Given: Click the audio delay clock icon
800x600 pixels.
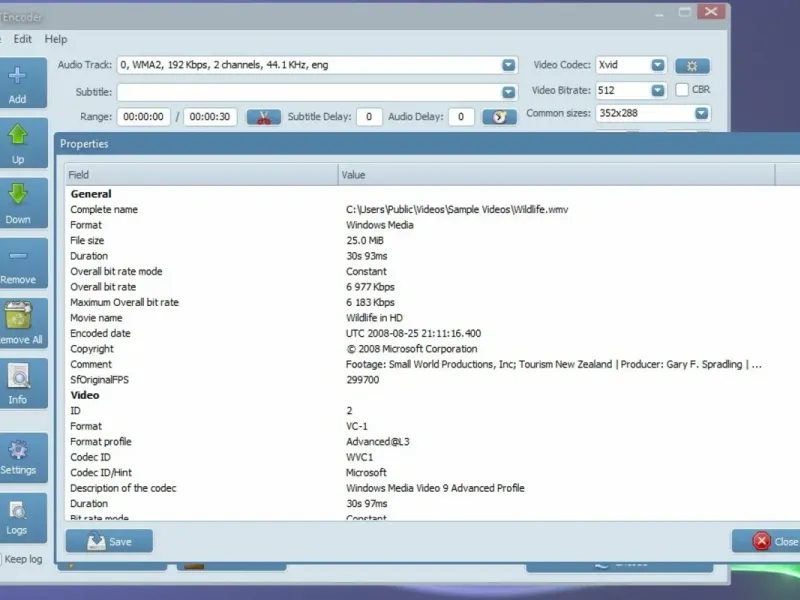Looking at the screenshot, I should click(499, 117).
